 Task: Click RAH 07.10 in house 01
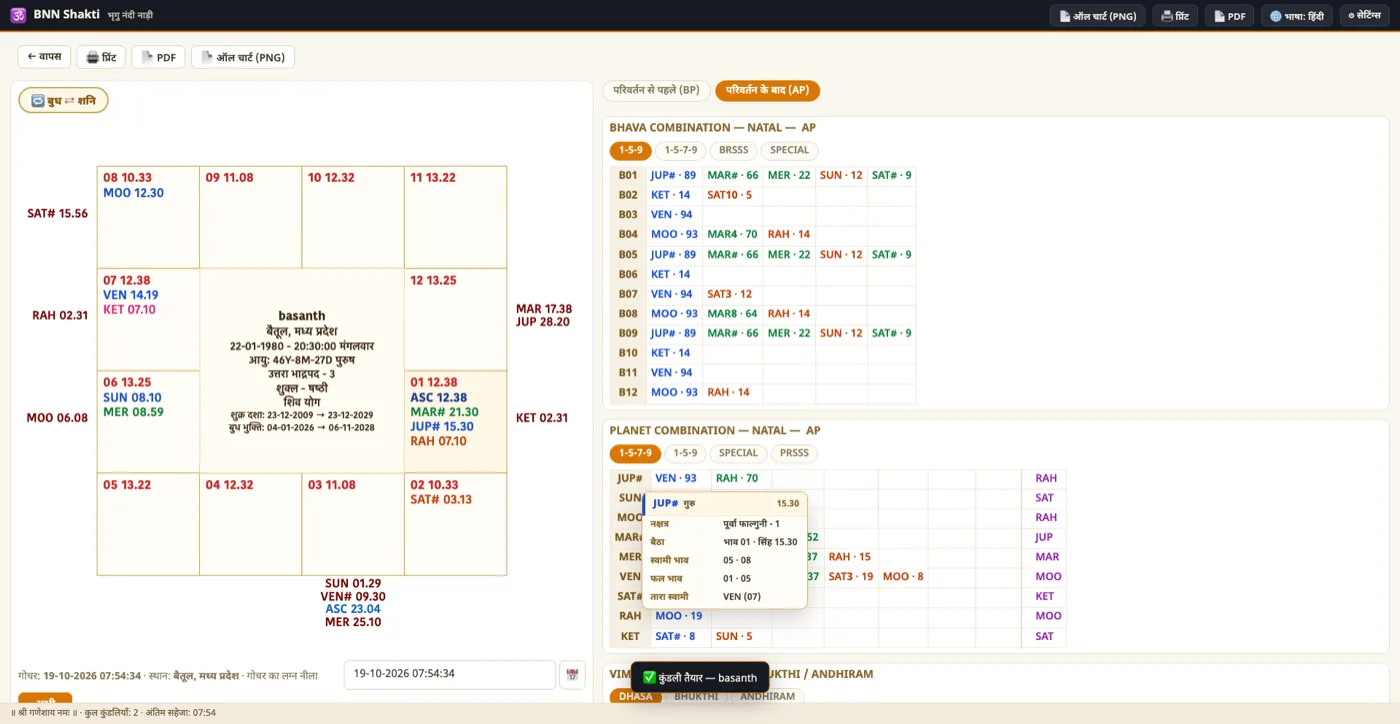tap(438, 441)
